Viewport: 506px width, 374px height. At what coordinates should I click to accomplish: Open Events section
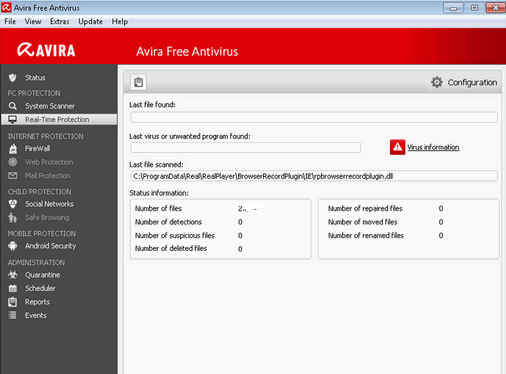point(36,315)
